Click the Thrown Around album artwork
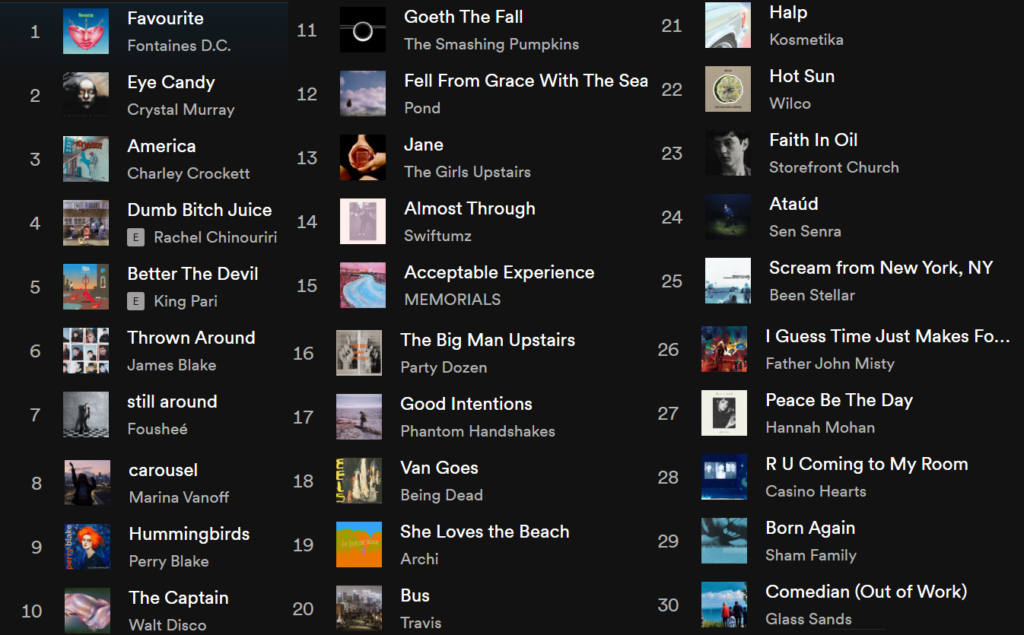1024x635 pixels. tap(85, 351)
